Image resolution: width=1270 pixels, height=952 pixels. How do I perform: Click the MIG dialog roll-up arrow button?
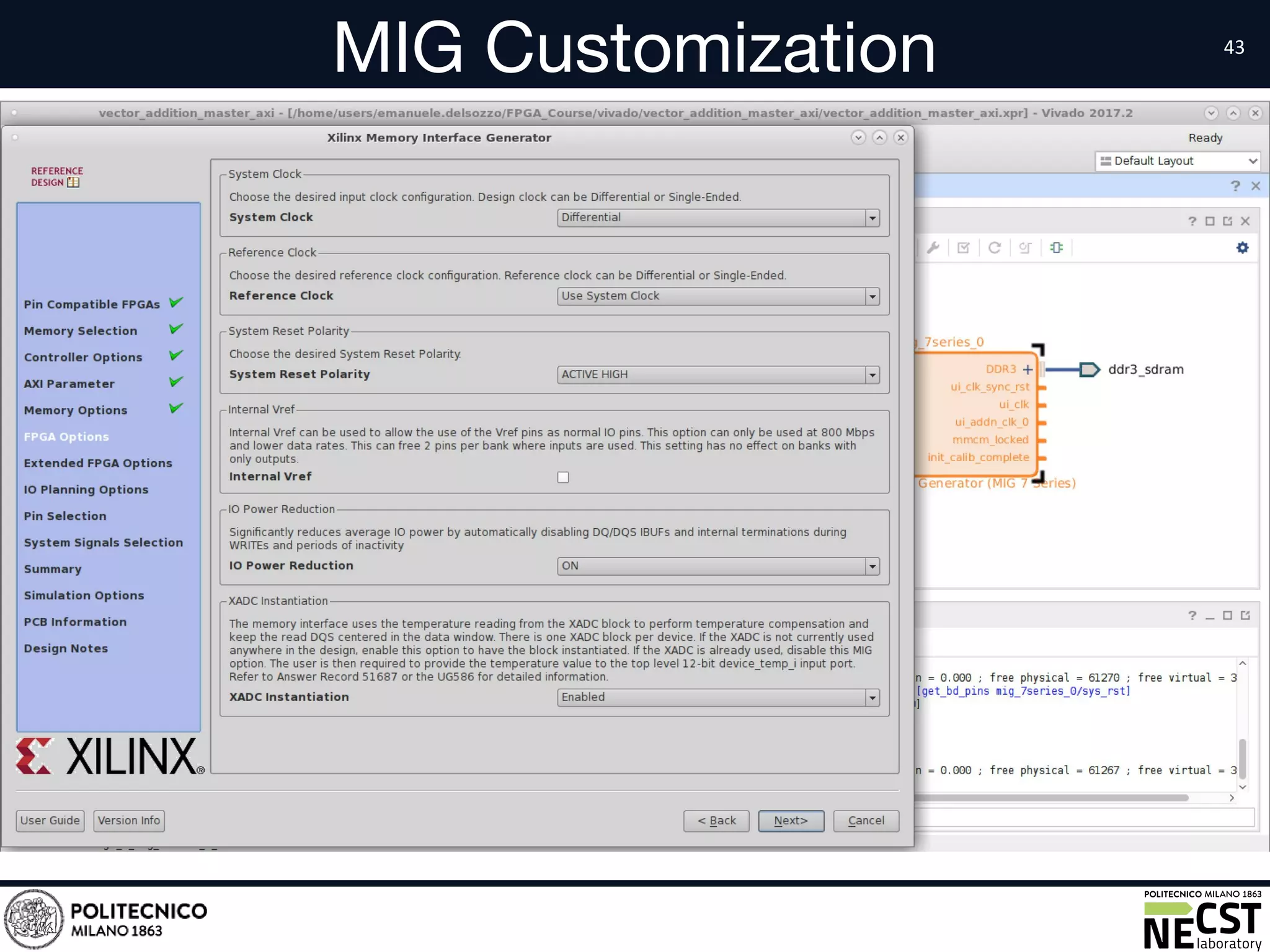(x=879, y=138)
